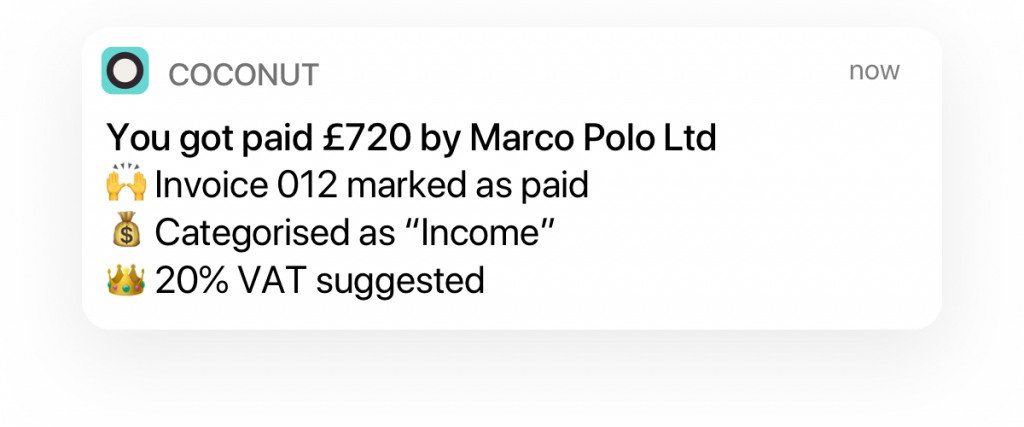Screen dimensions: 1024x427
Task: Click the money bag emoji
Action: pos(126,230)
